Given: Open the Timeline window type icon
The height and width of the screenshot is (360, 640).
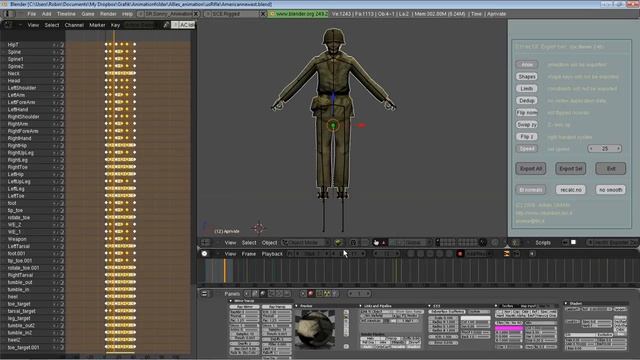Looking at the screenshot, I should [x=204, y=253].
